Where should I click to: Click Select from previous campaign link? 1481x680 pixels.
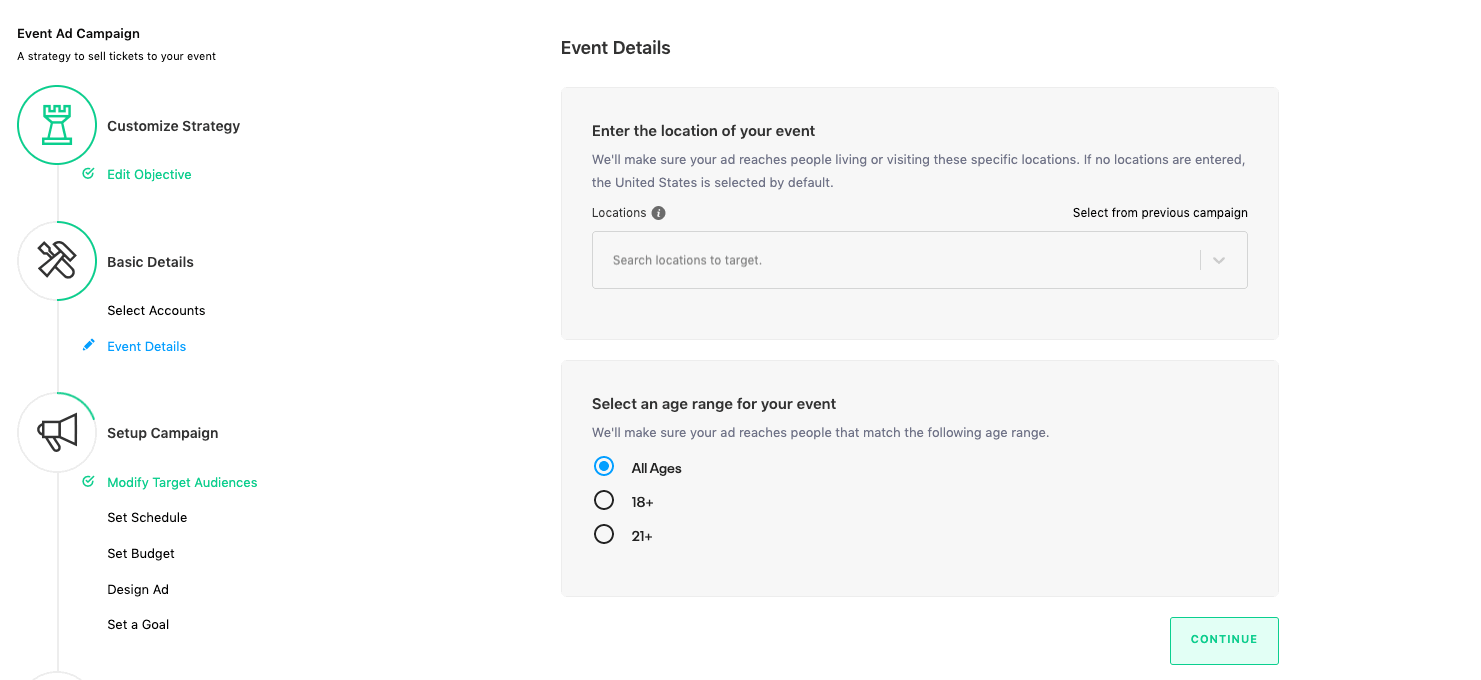(1160, 213)
